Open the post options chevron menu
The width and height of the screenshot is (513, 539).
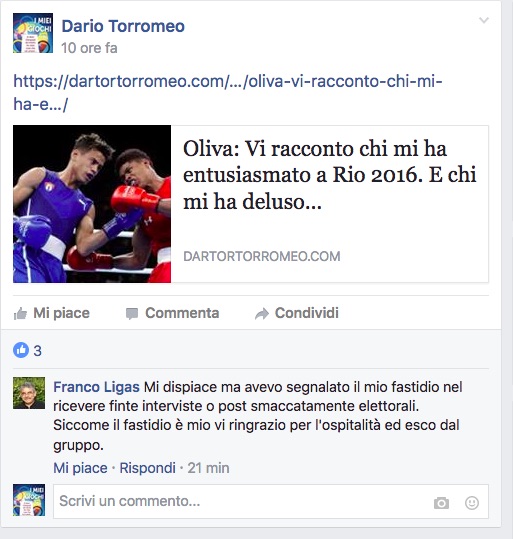click(x=484, y=20)
